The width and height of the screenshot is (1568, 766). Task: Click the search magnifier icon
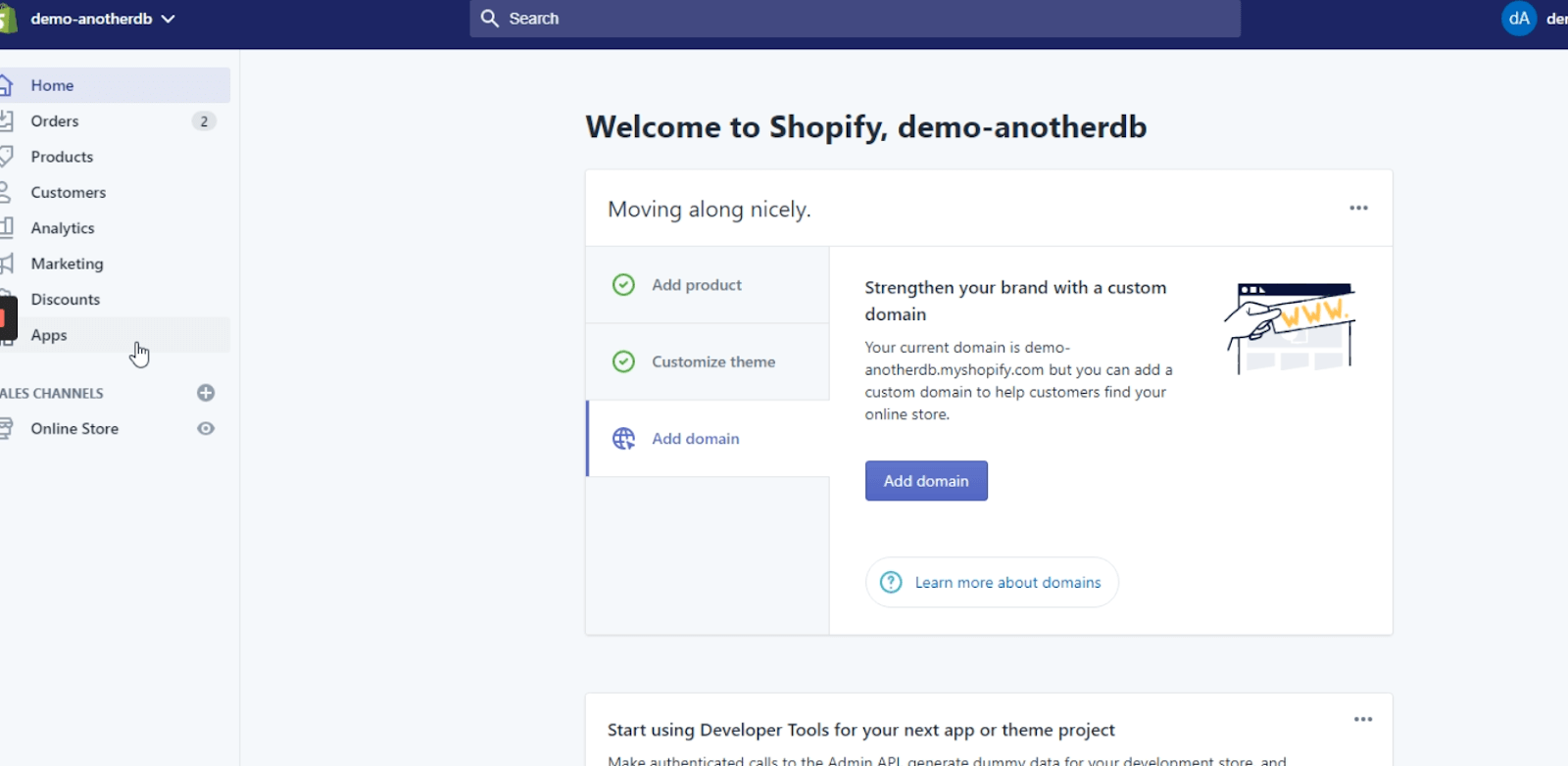coord(490,19)
